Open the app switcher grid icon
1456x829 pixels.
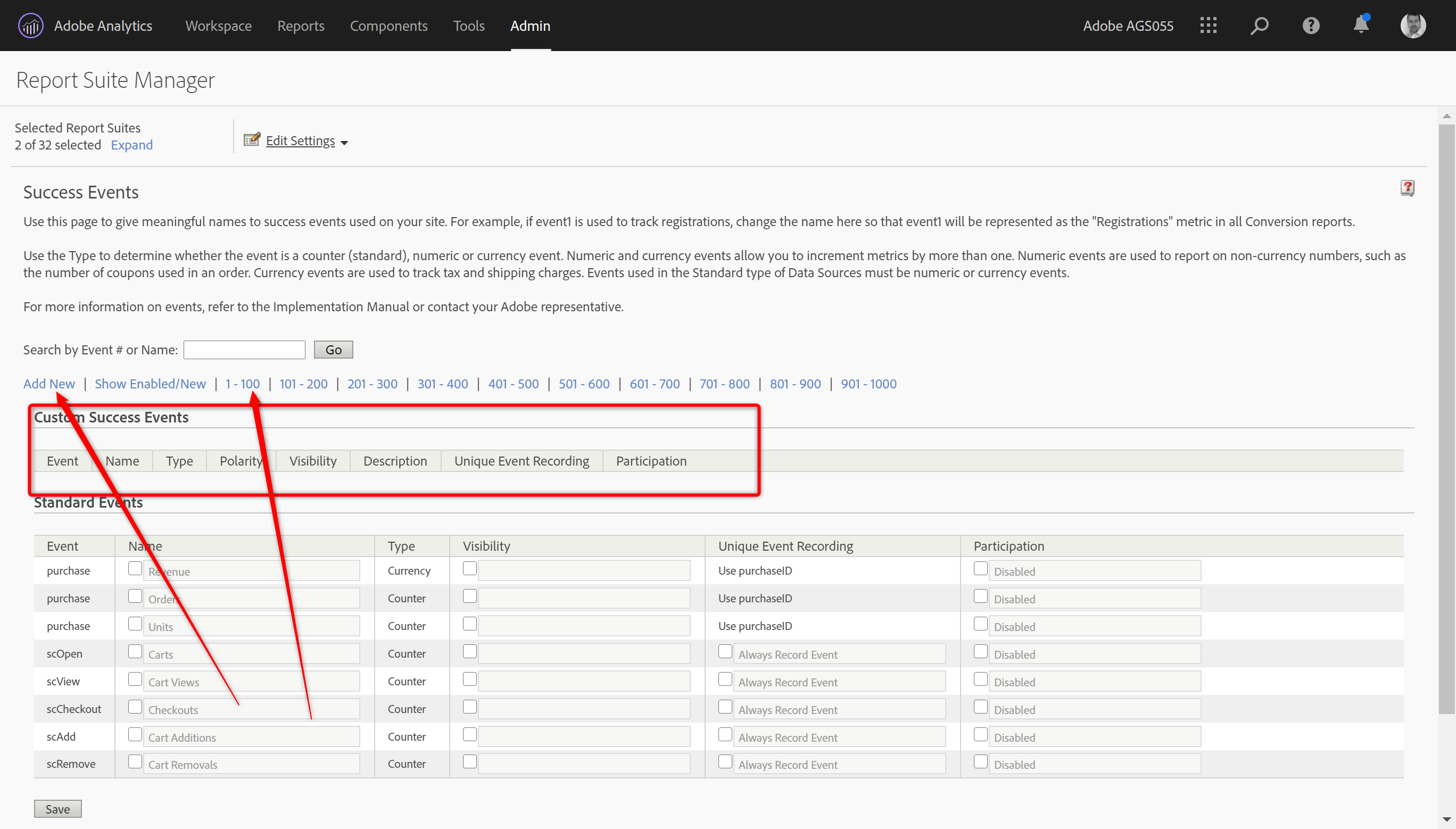click(x=1207, y=26)
